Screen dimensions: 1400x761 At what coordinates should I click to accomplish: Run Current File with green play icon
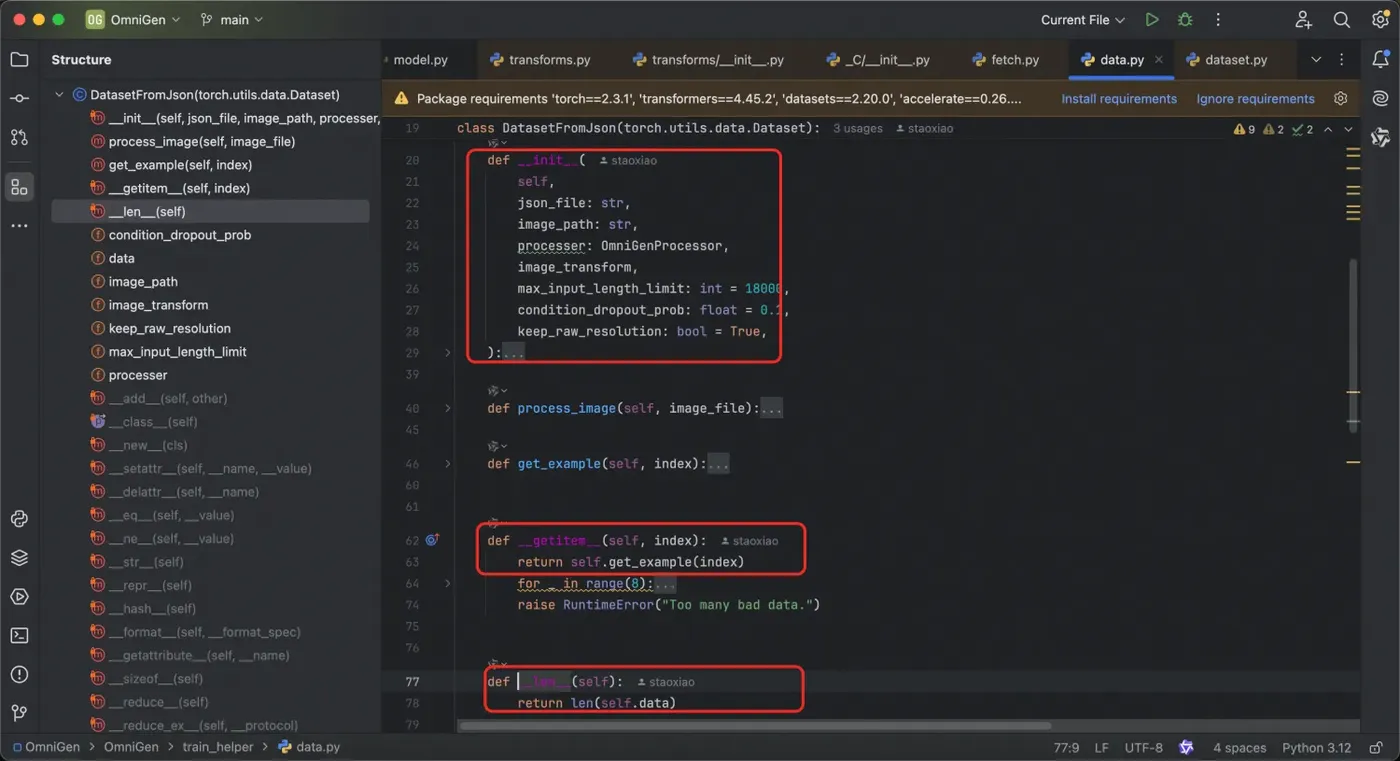tap(1152, 20)
